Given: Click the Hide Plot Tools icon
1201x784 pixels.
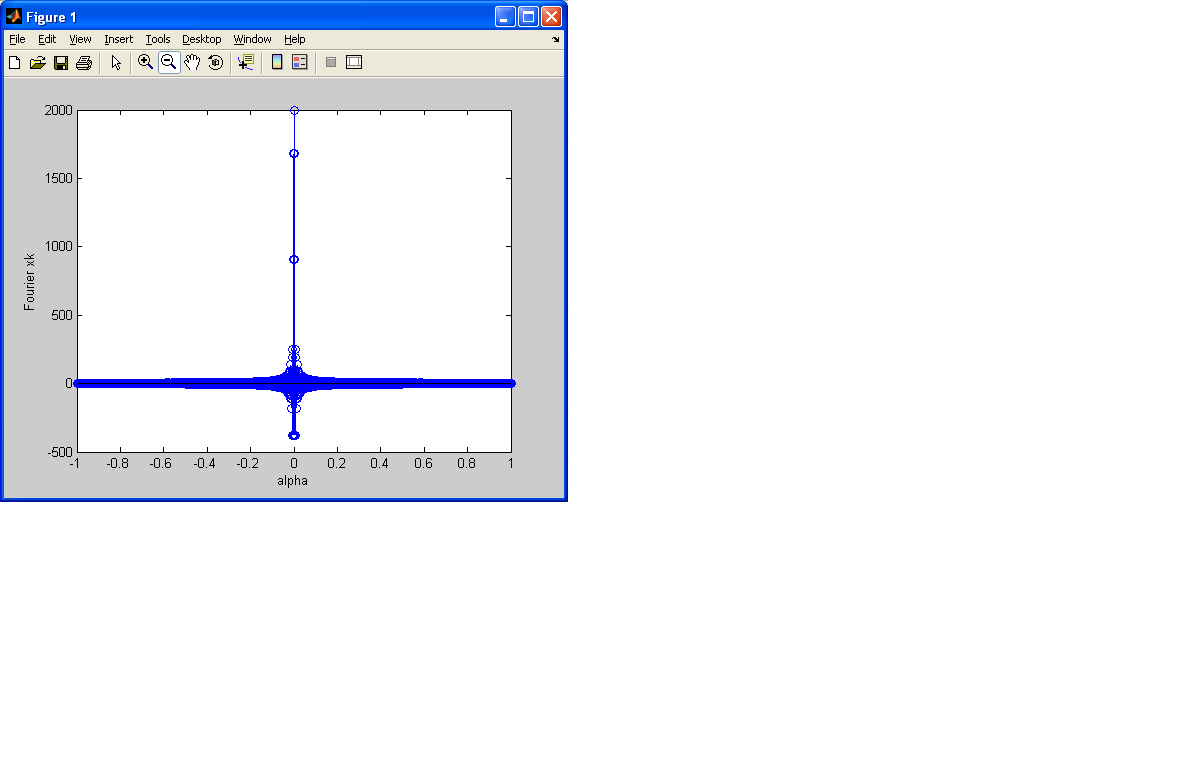Looking at the screenshot, I should (x=331, y=62).
